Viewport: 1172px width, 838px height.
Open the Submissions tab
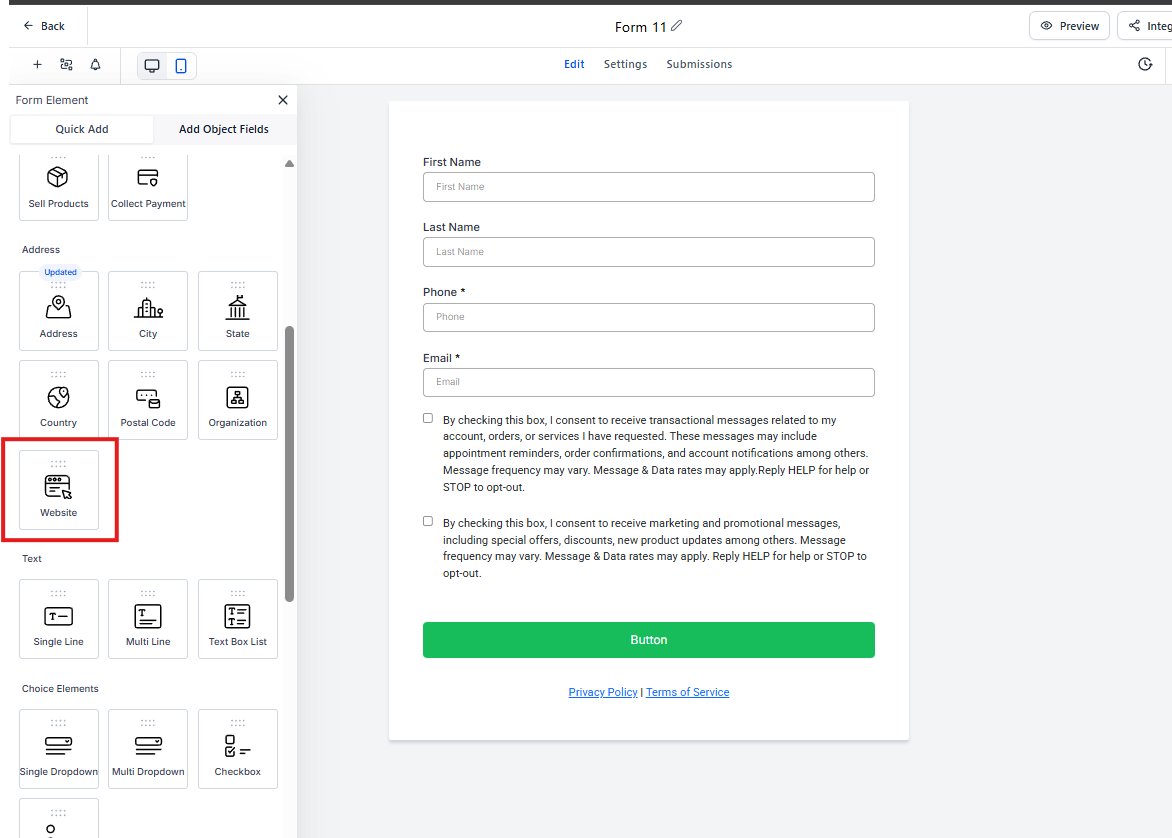point(699,64)
